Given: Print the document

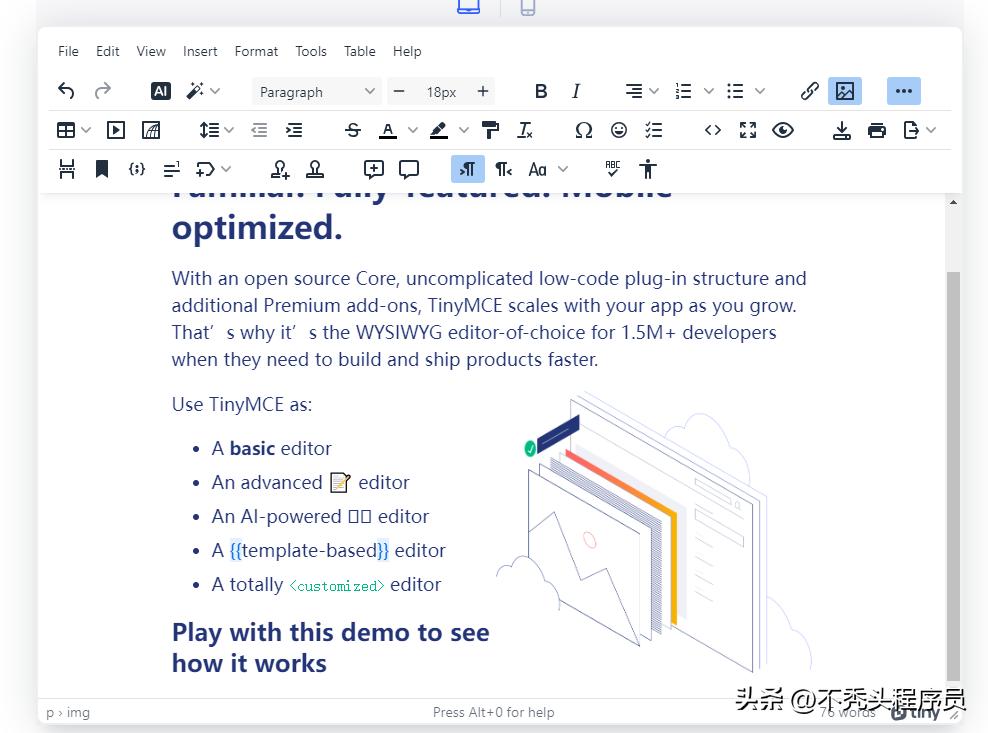Looking at the screenshot, I should [876, 130].
